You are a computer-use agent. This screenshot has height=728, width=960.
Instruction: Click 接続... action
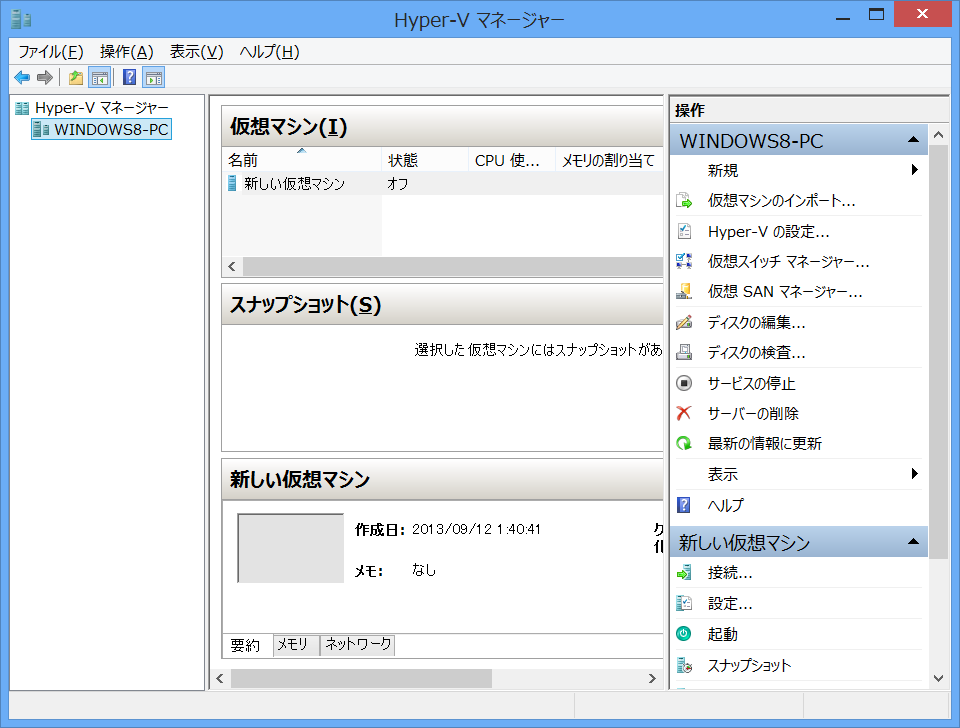[x=730, y=573]
